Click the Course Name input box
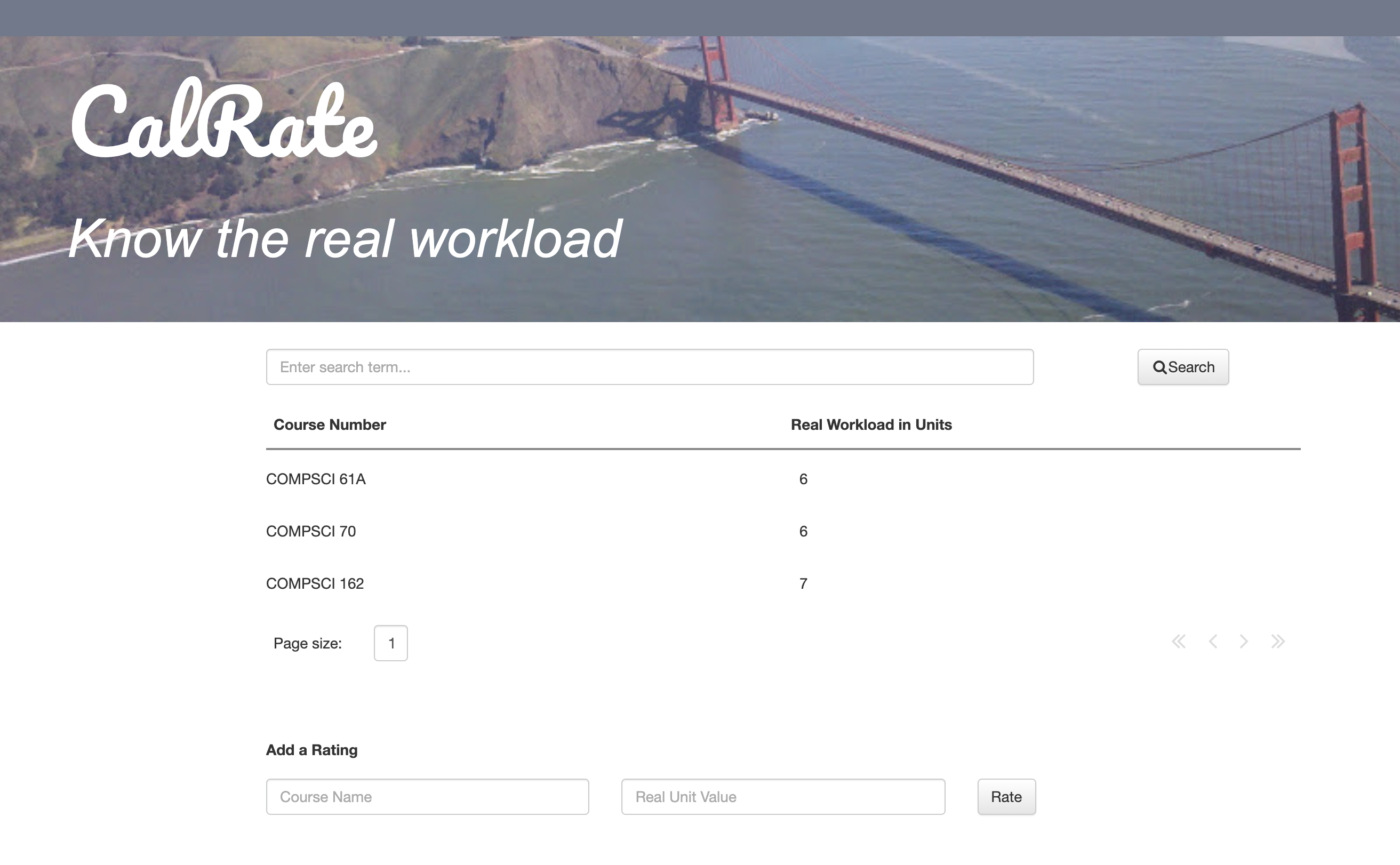Viewport: 1400px width, 865px height. point(427,797)
